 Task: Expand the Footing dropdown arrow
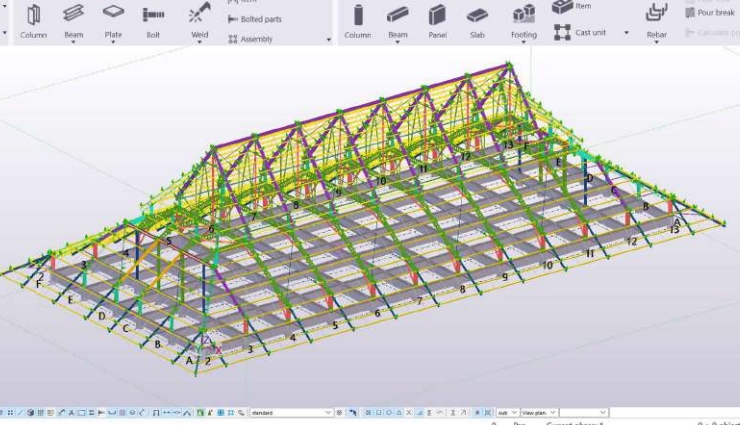pyautogui.click(x=524, y=42)
